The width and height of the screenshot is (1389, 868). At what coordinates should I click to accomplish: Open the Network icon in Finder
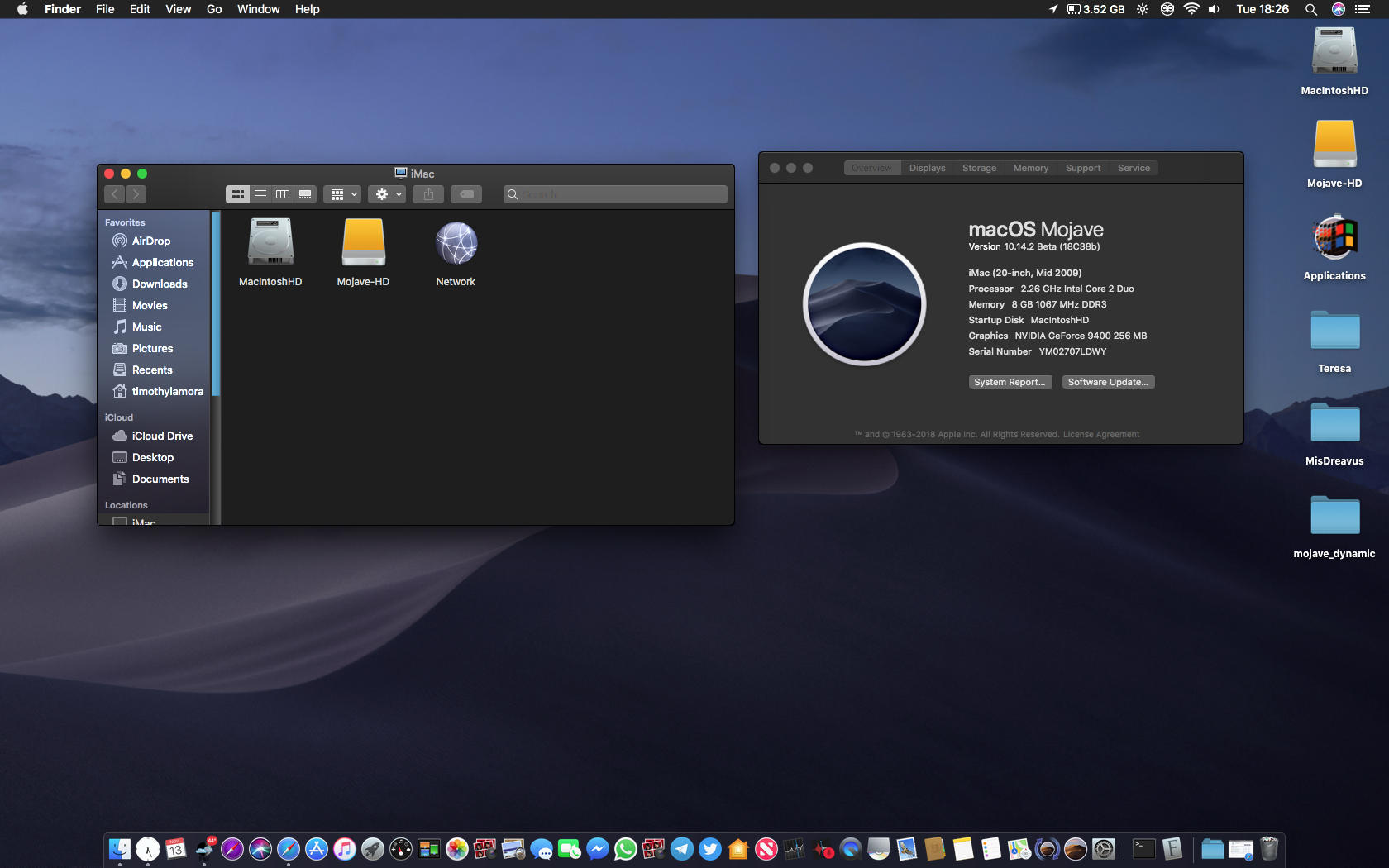click(x=456, y=244)
